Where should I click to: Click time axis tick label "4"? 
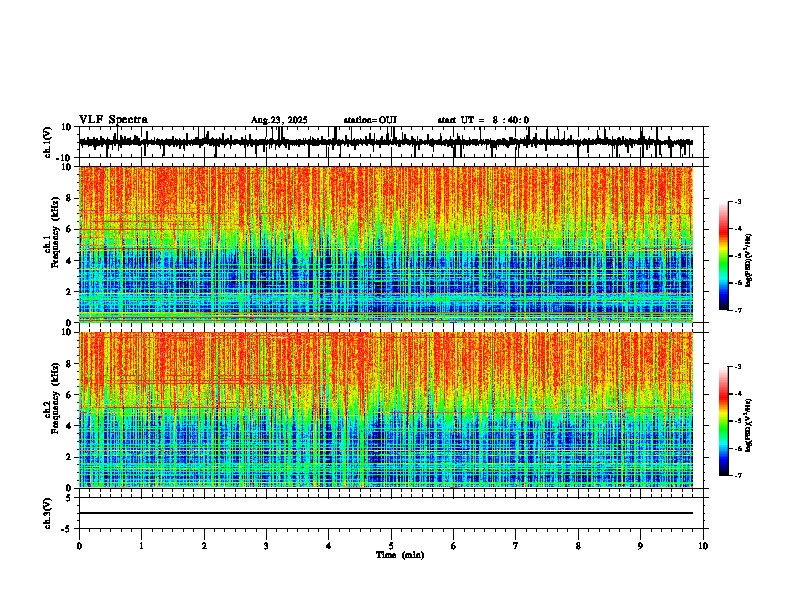[x=329, y=546]
